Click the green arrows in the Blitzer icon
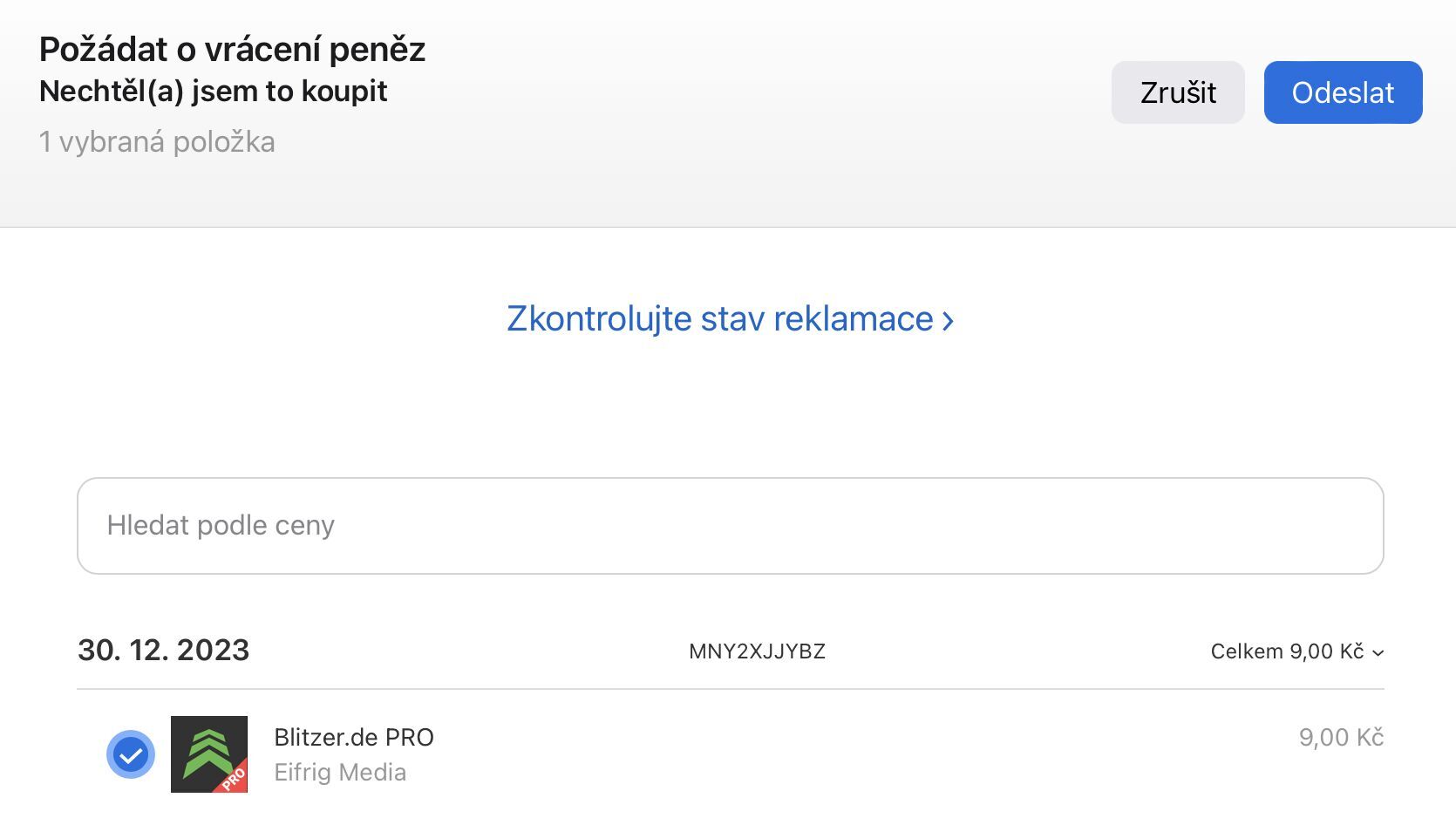This screenshot has width=1456, height=825. (206, 750)
